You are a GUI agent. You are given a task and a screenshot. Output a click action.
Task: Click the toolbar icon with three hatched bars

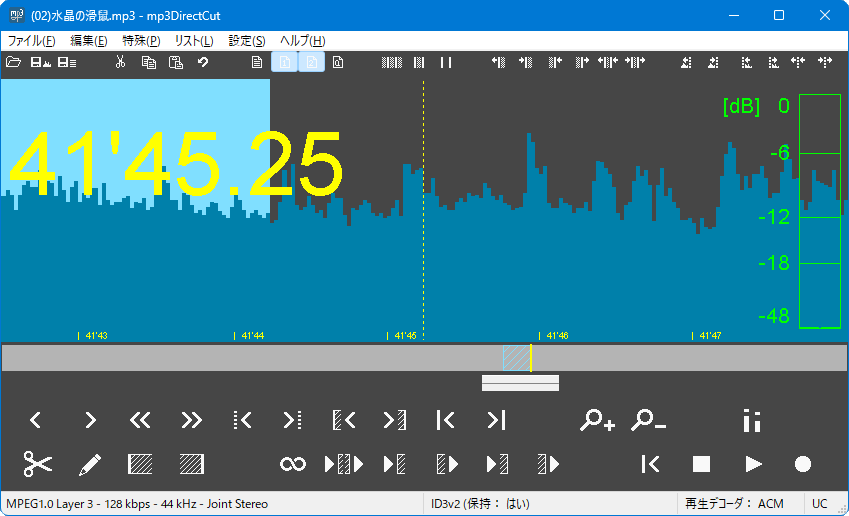point(391,62)
